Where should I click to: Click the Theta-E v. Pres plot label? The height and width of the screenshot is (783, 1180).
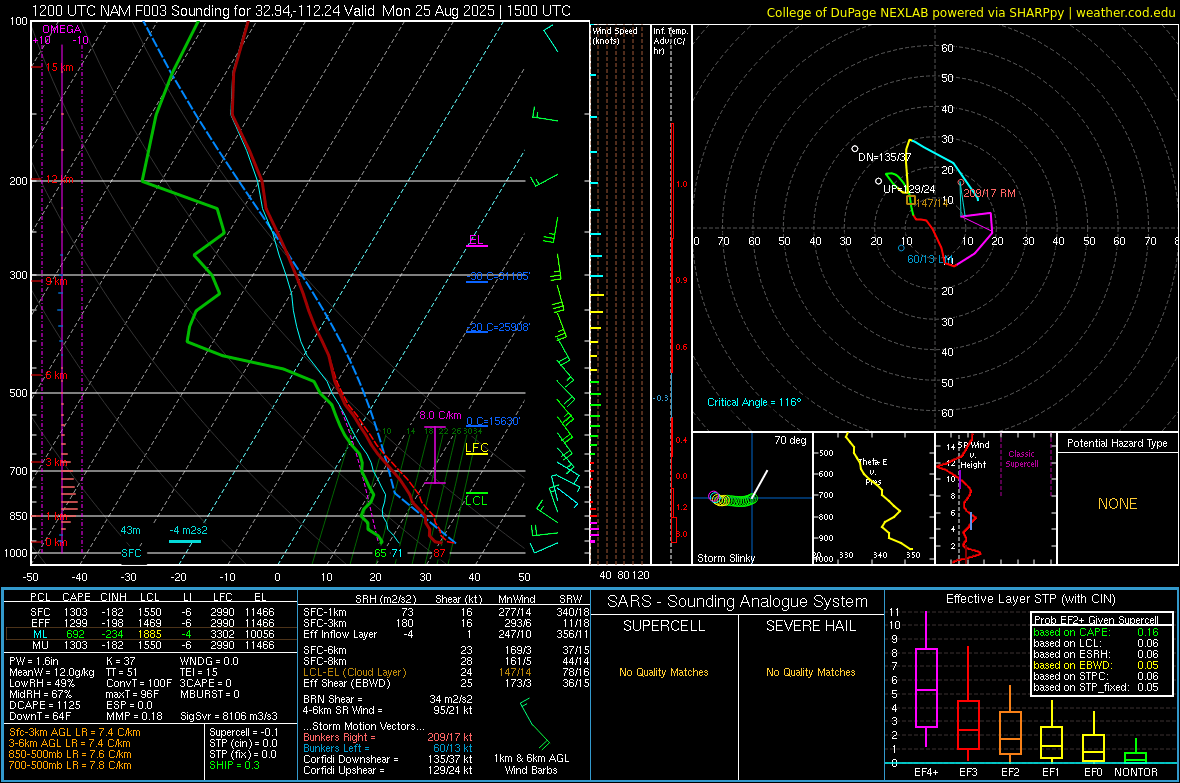873,471
